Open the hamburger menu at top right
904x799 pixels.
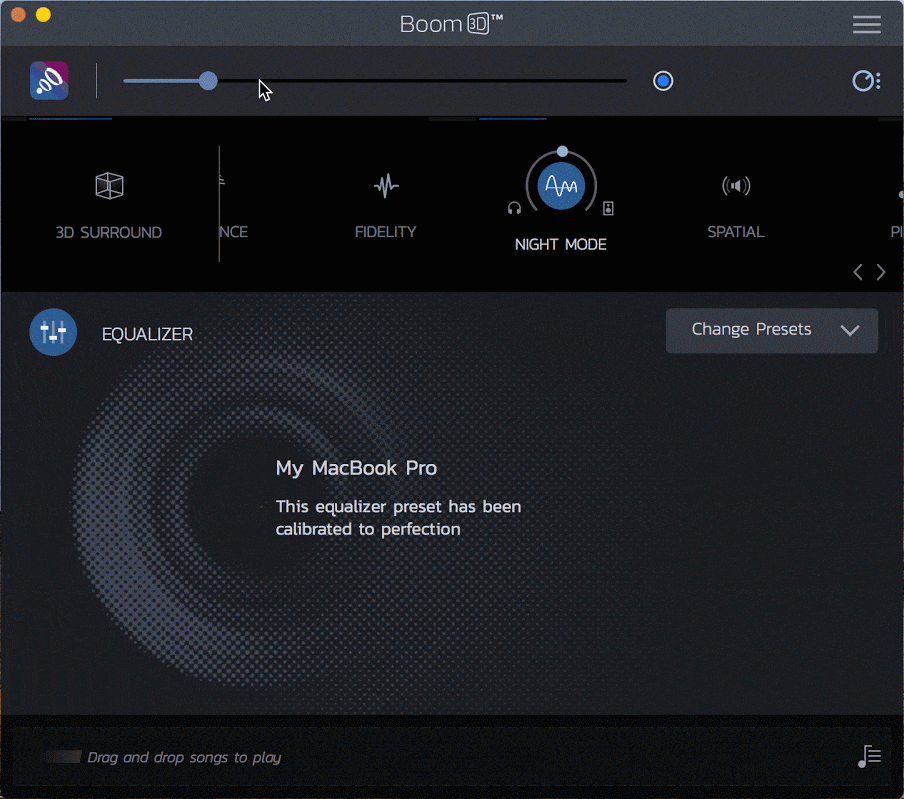pos(866,24)
